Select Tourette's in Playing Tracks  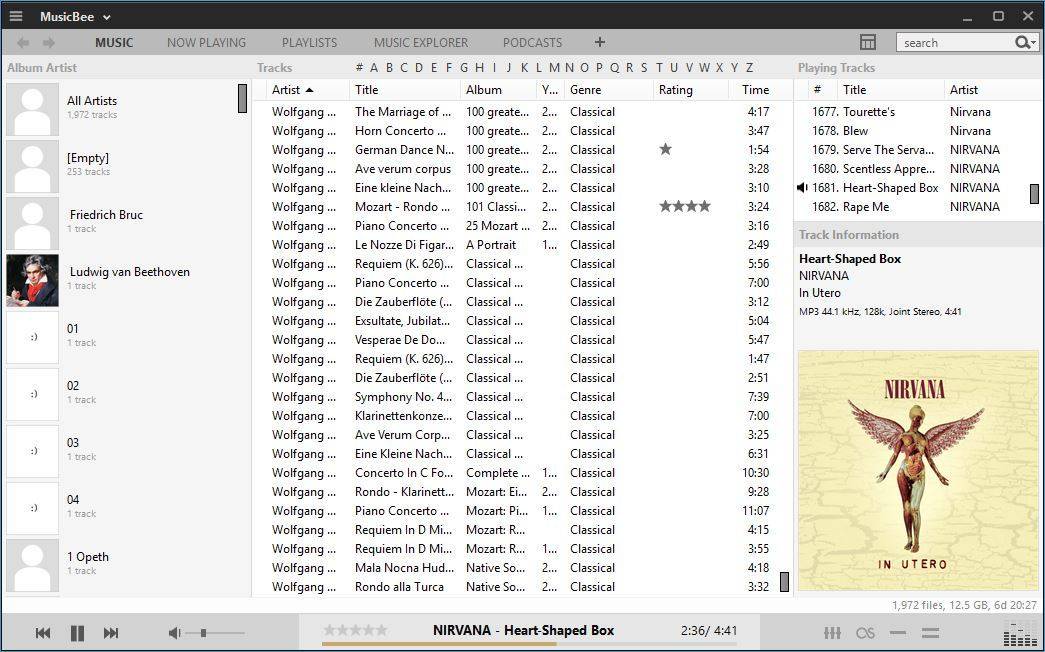[913, 112]
